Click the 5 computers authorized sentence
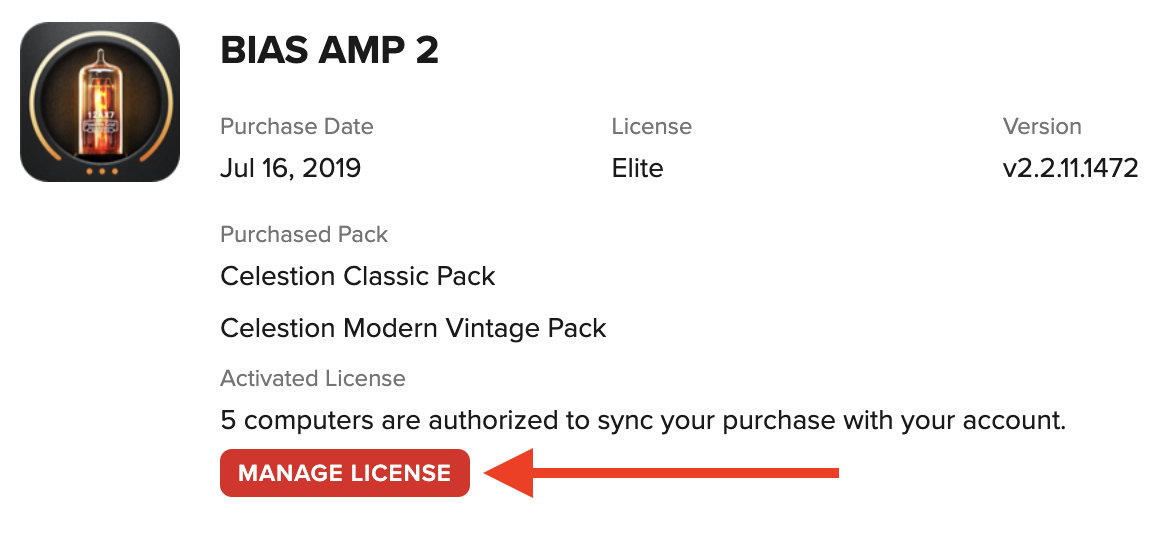The image size is (1176, 534). [643, 420]
